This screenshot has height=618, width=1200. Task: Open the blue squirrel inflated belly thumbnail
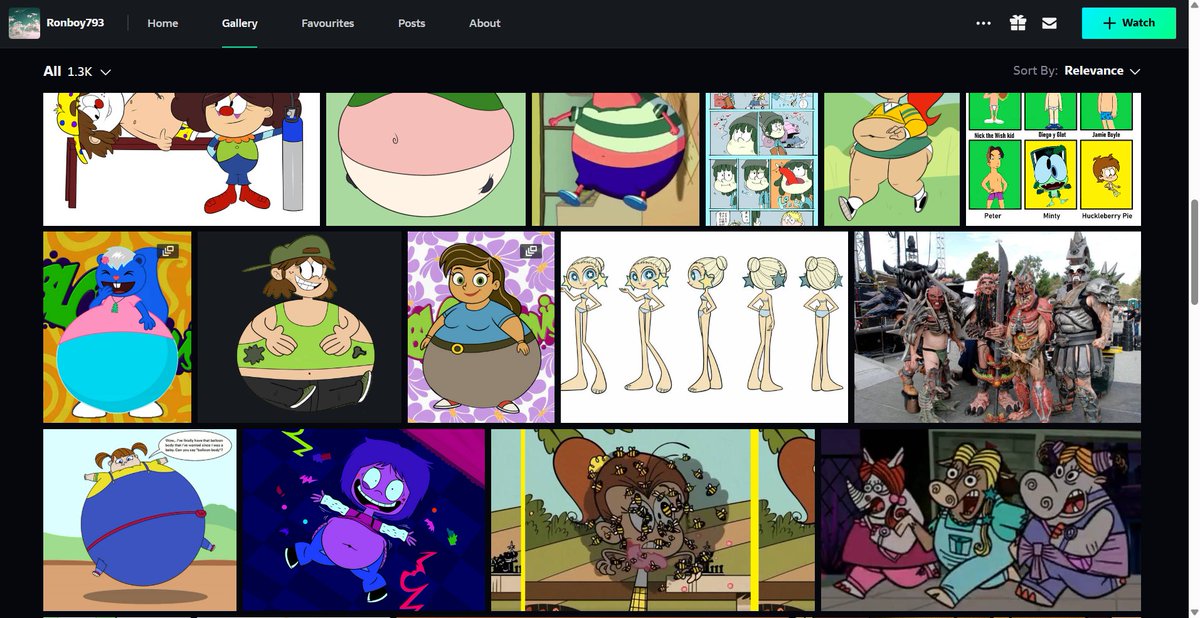pos(117,327)
